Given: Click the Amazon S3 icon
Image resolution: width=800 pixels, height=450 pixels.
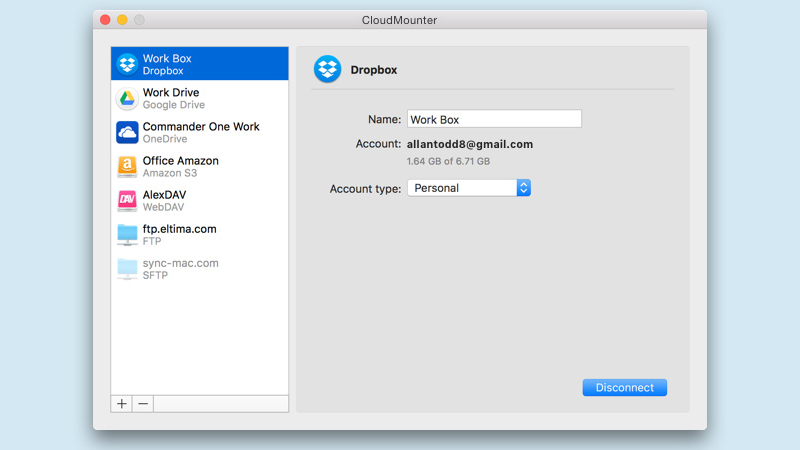Looking at the screenshot, I should coord(127,167).
